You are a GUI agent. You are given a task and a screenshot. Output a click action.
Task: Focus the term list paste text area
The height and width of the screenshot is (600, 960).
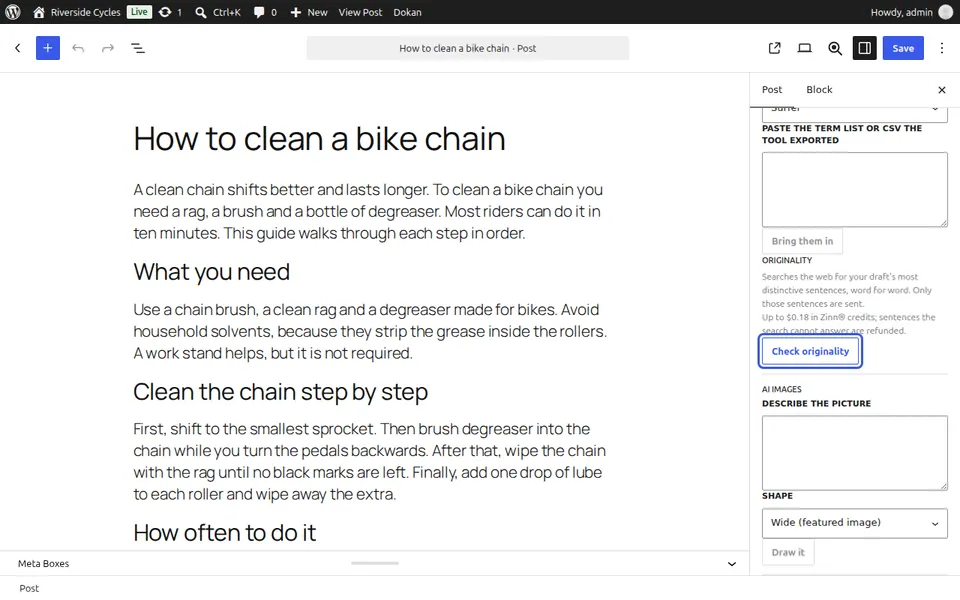(855, 190)
